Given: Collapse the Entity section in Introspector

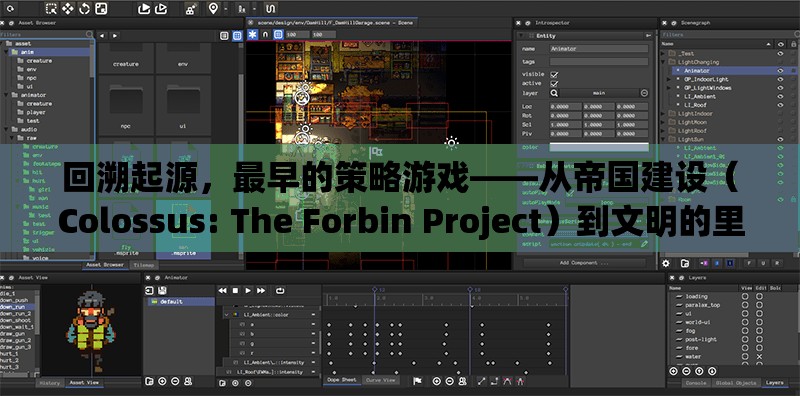Looking at the screenshot, I should tap(521, 36).
